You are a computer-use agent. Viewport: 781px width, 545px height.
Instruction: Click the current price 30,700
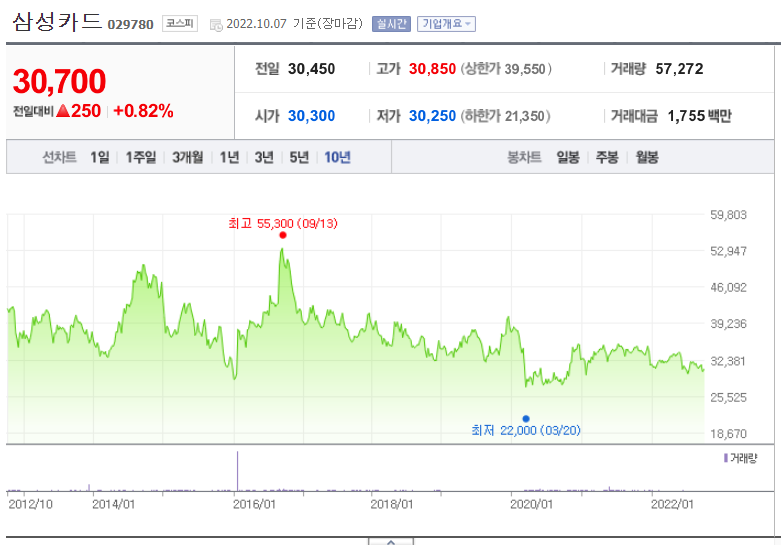tap(59, 81)
